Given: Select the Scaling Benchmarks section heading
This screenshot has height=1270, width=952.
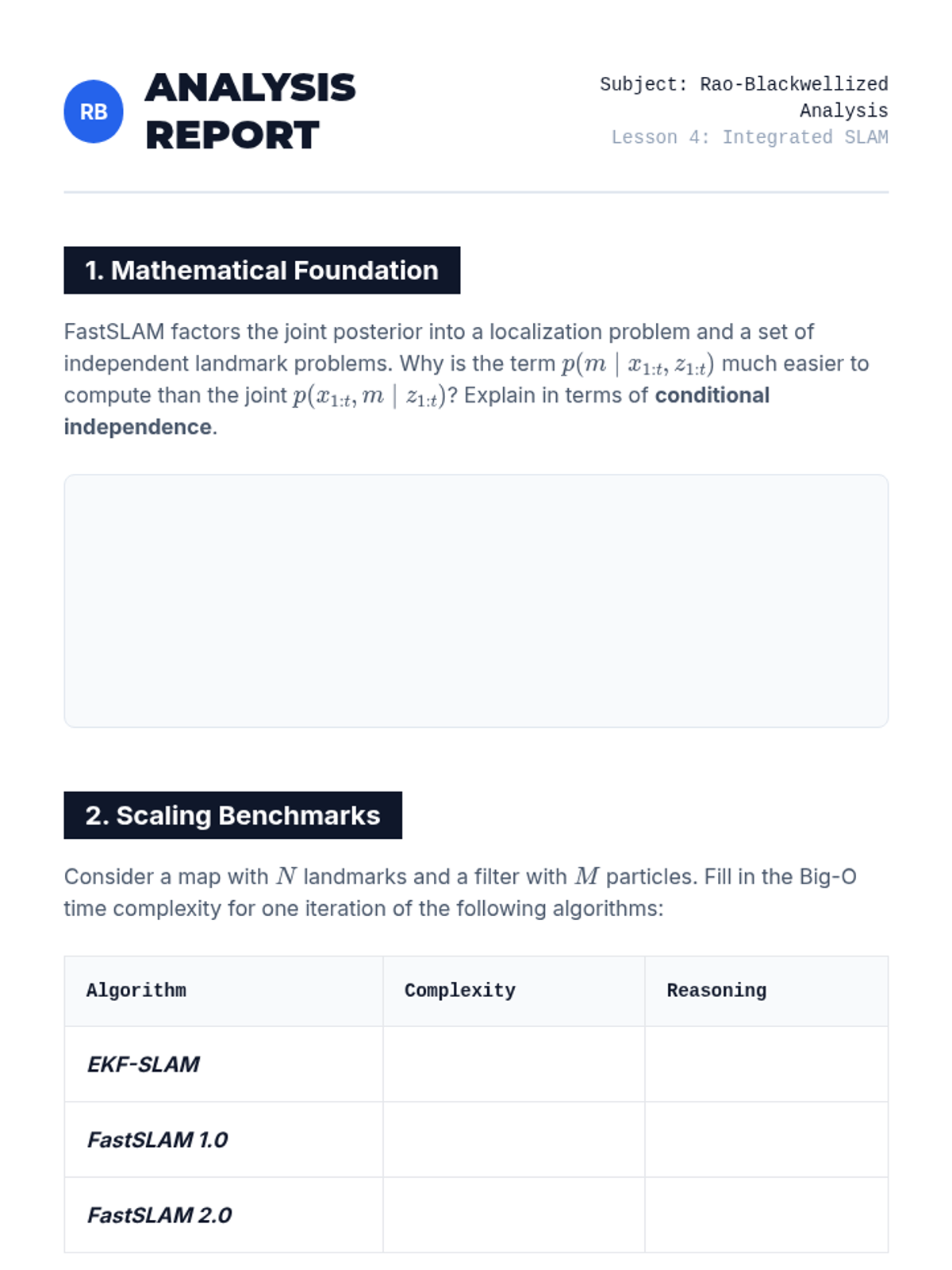Looking at the screenshot, I should tap(232, 815).
